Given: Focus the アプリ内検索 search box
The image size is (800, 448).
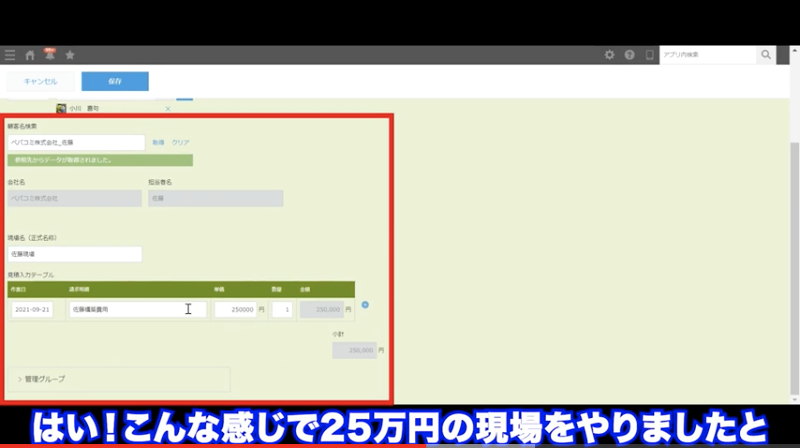Looking at the screenshot, I should click(708, 55).
